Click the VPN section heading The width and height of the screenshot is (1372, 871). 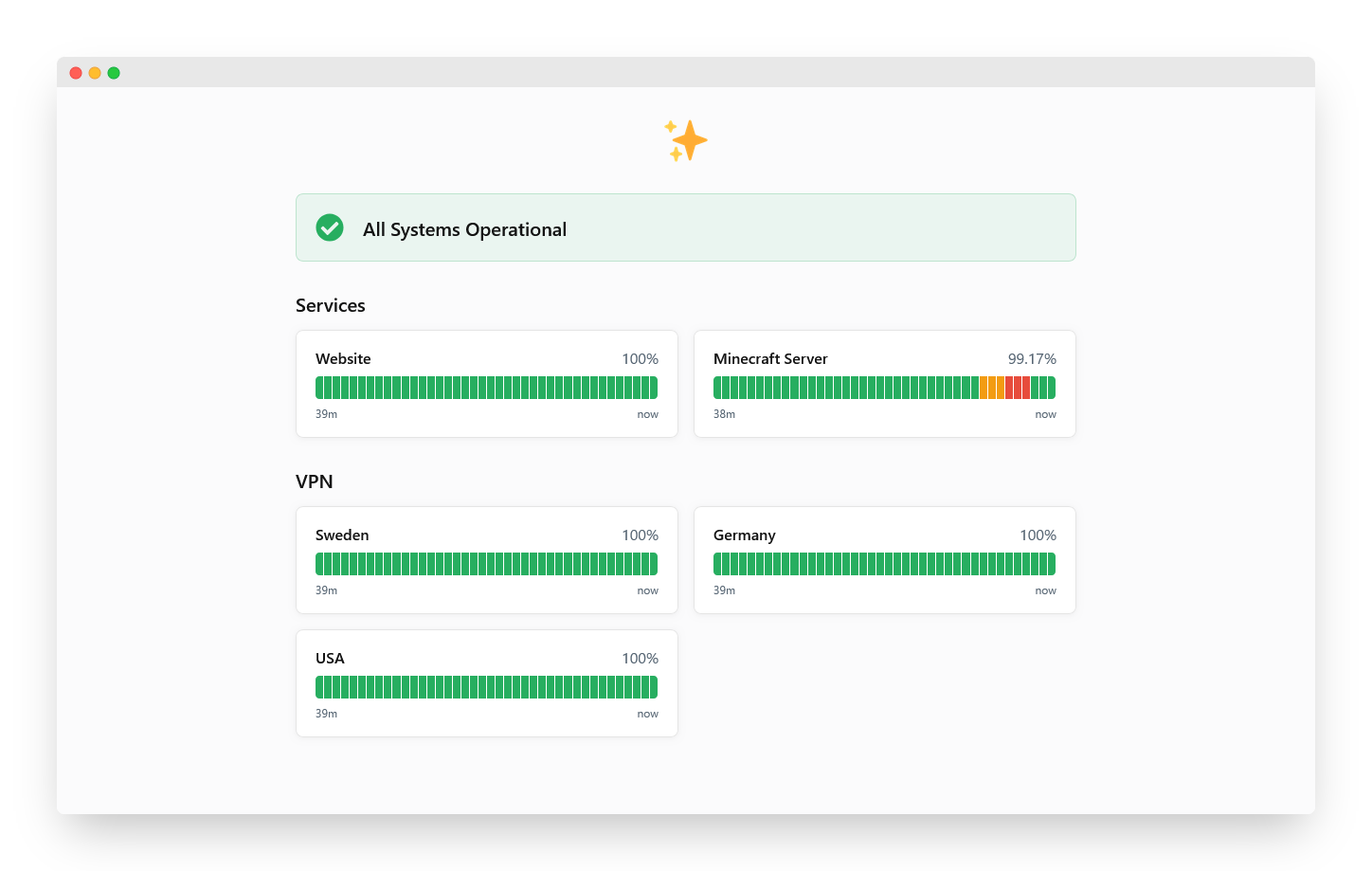point(315,481)
